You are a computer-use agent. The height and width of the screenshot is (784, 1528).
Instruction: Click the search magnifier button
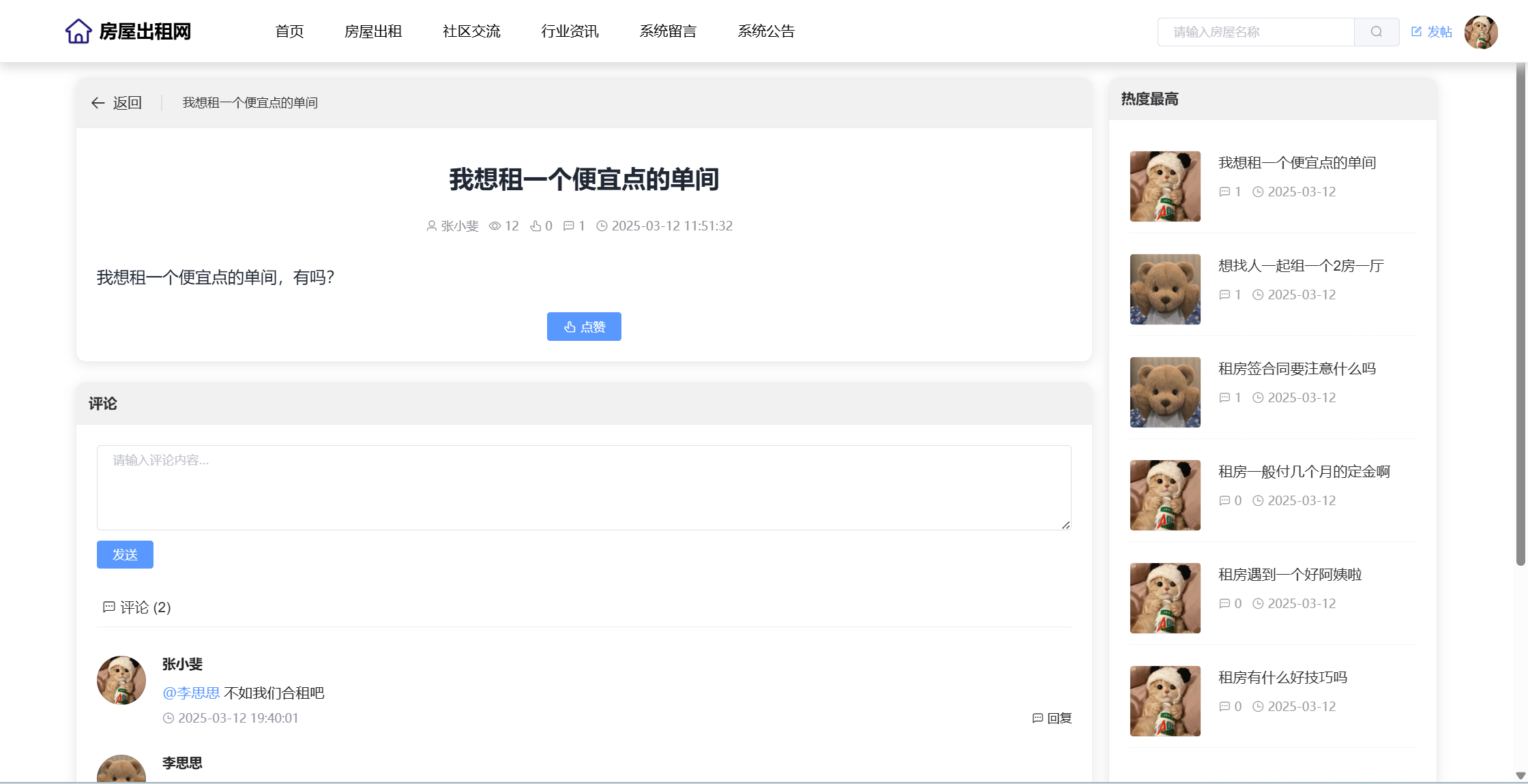coord(1376,32)
